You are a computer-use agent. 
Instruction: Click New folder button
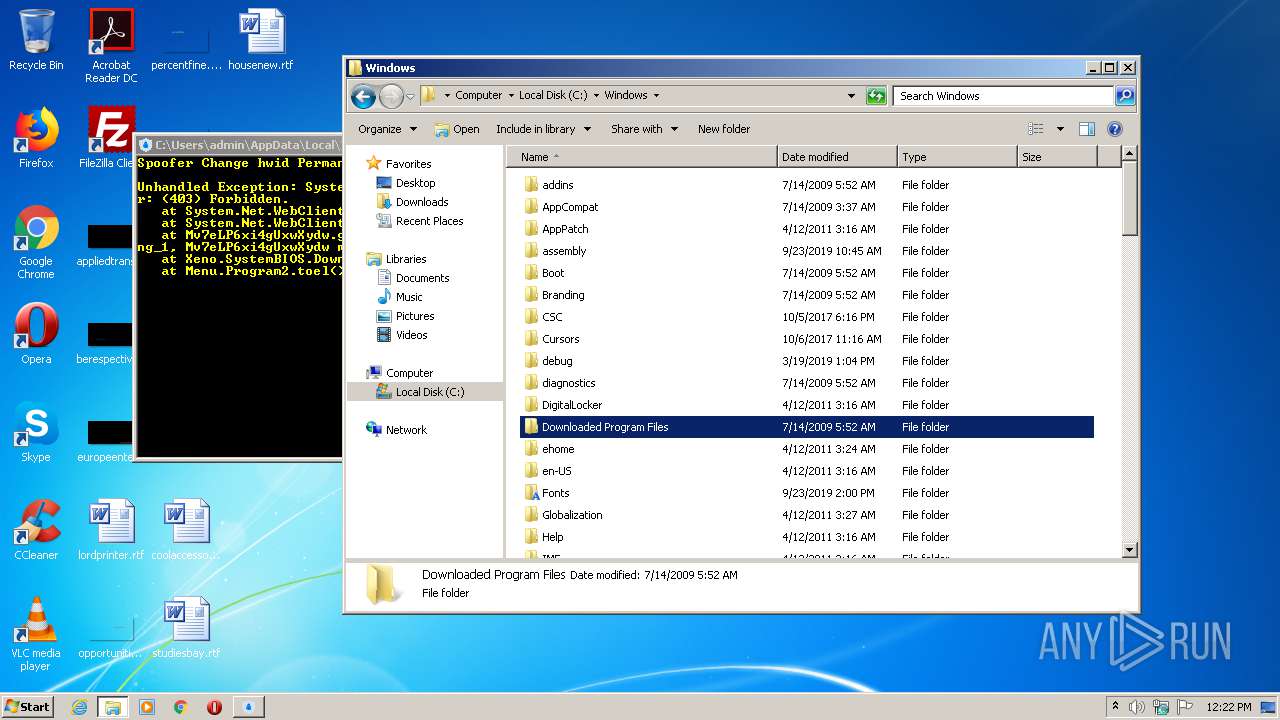point(724,129)
